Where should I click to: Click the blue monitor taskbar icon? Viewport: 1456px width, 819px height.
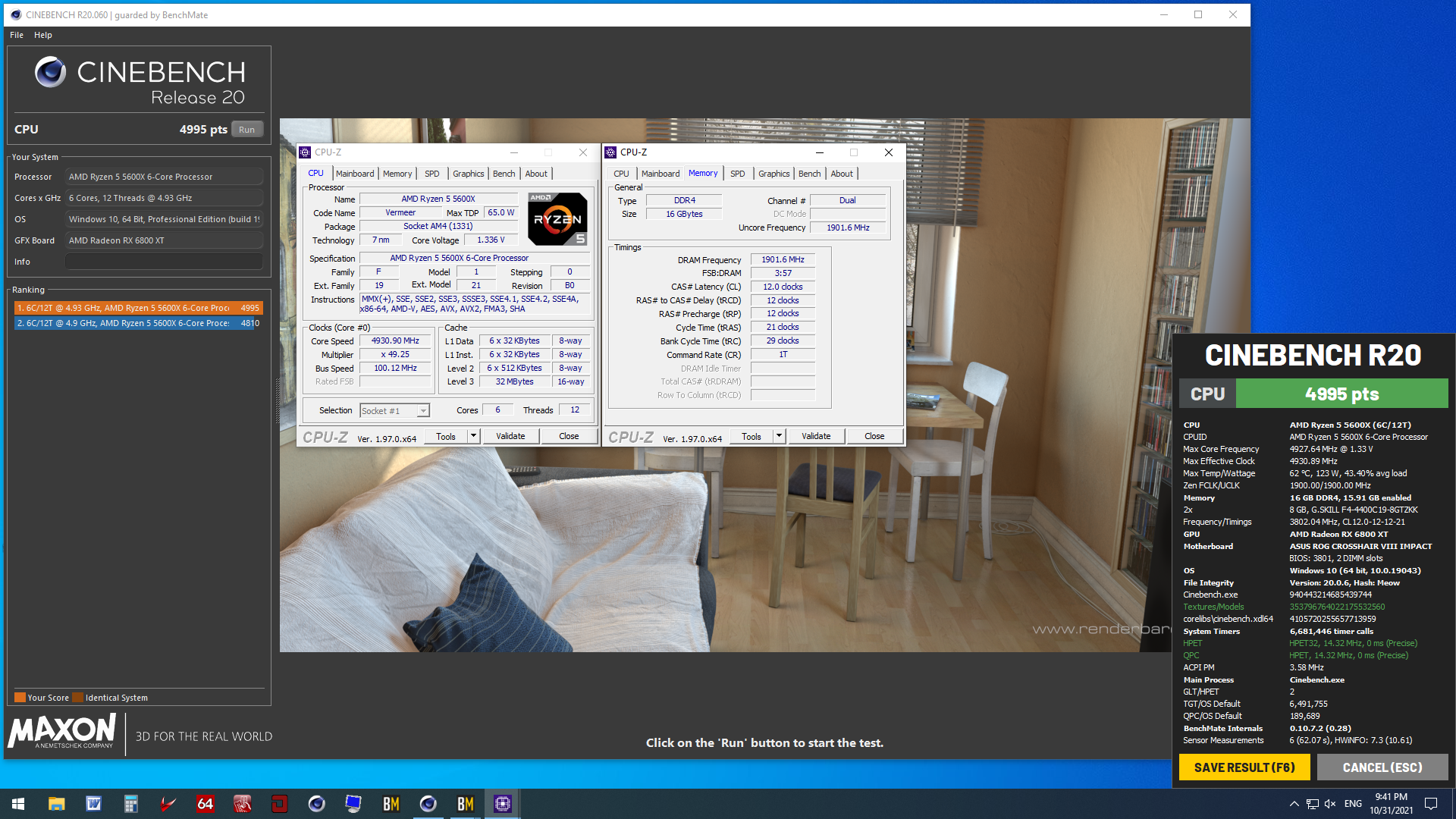coord(353,804)
